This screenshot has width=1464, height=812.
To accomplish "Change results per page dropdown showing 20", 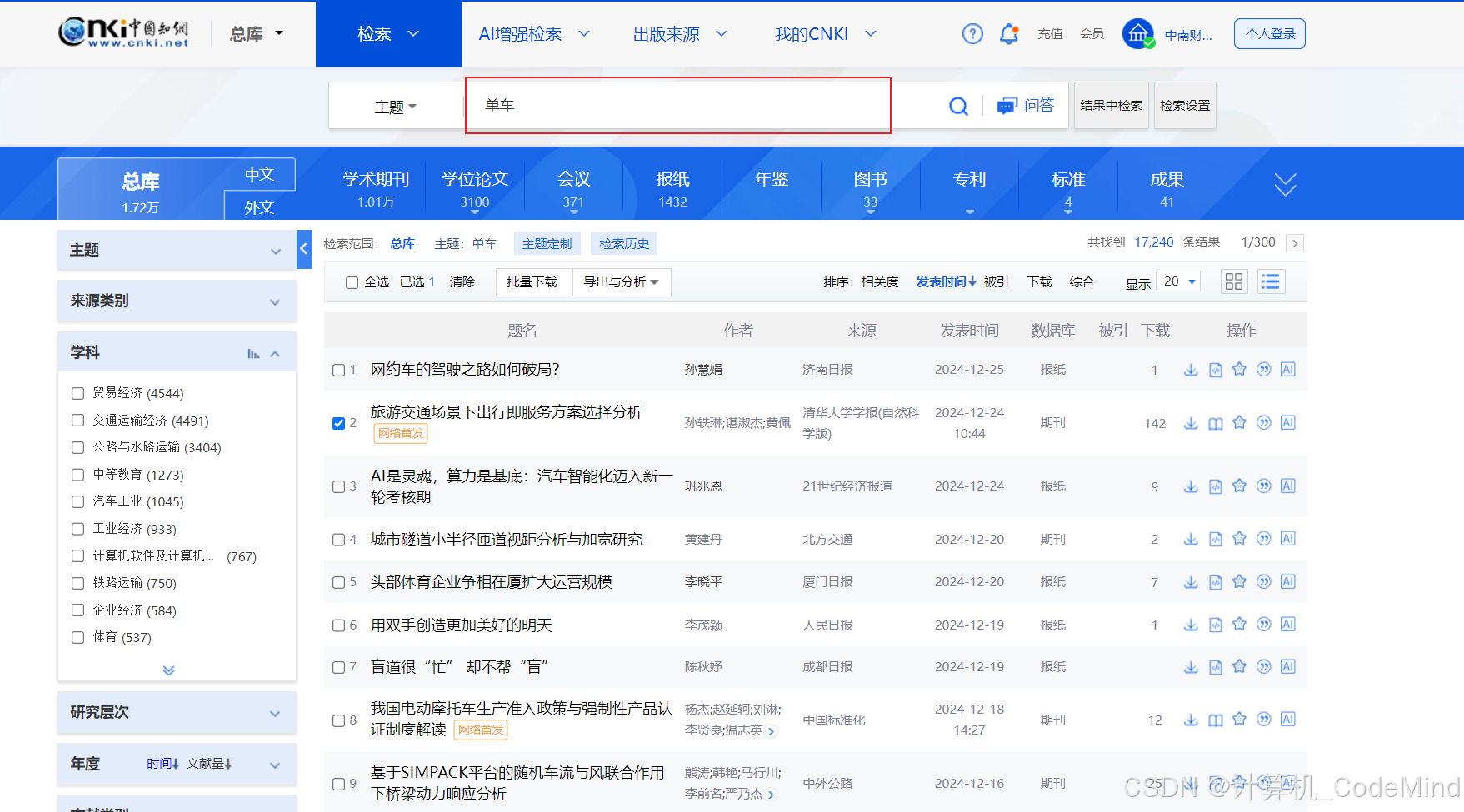I will tap(1179, 281).
